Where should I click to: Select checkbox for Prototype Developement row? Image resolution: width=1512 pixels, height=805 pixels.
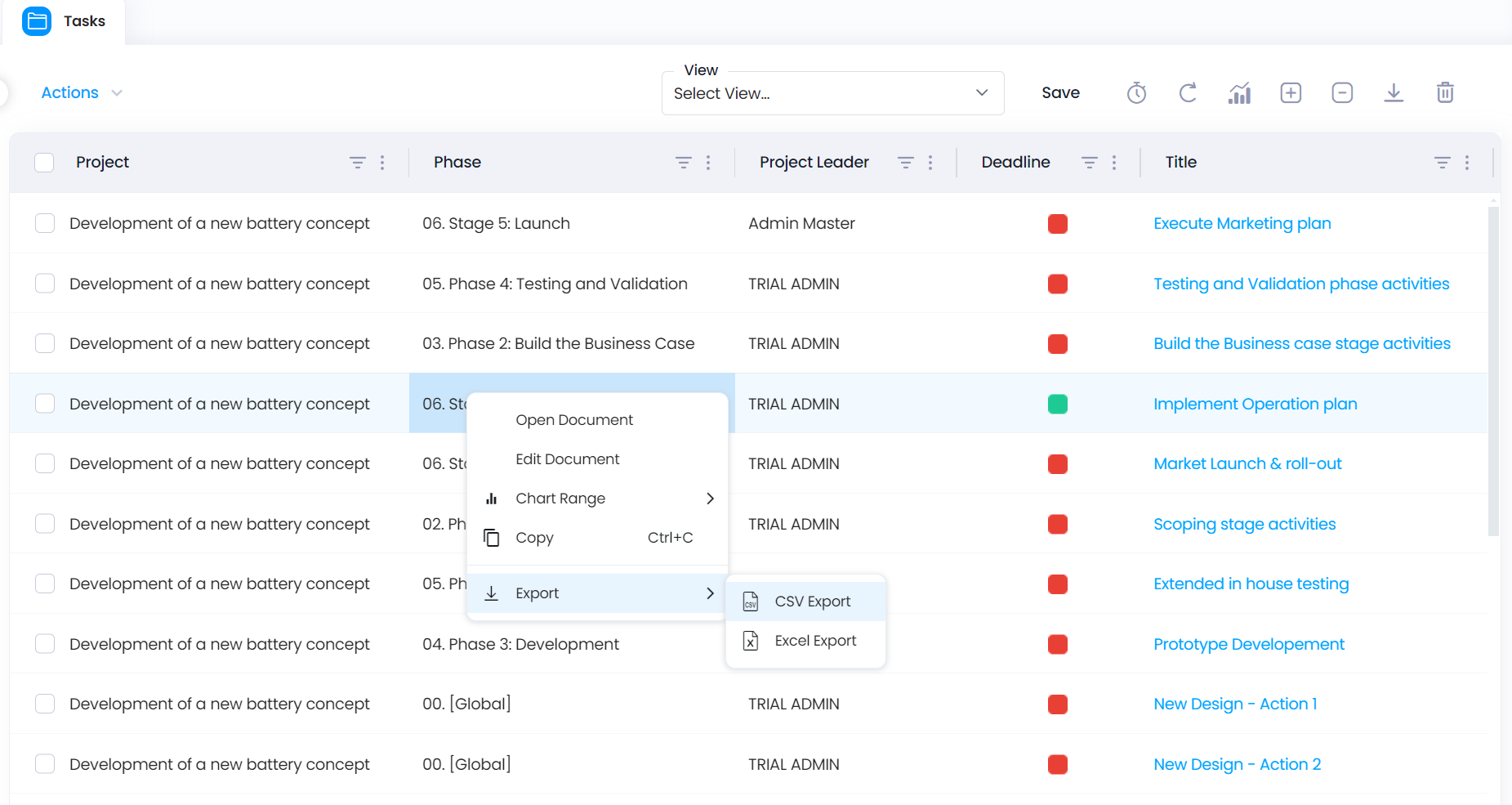click(45, 644)
